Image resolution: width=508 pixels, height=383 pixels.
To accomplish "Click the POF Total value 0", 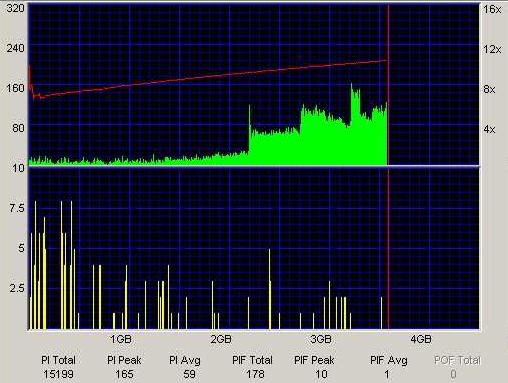I will (x=453, y=374).
